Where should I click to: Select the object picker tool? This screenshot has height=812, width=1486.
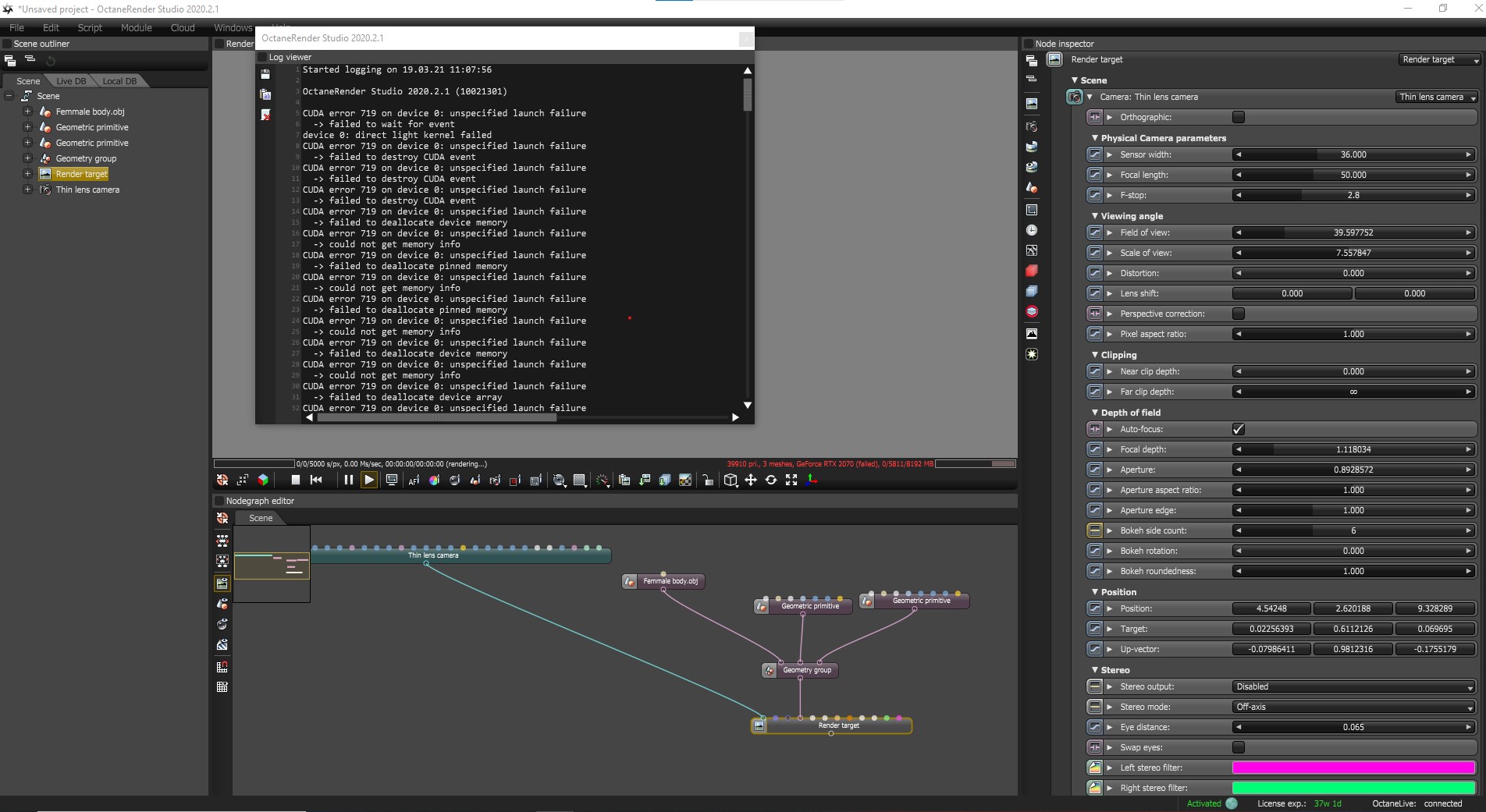[x=475, y=480]
